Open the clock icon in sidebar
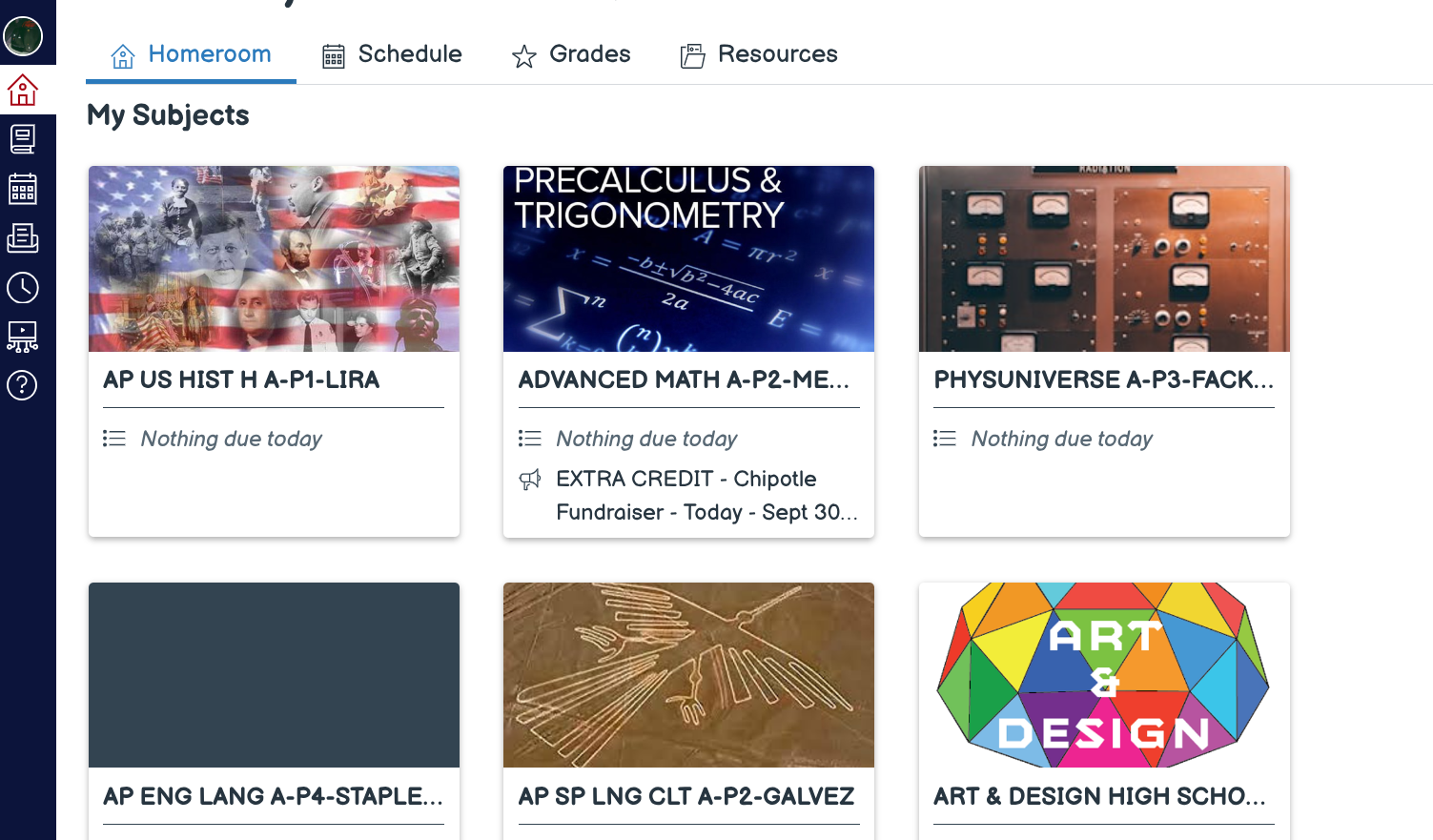The height and width of the screenshot is (840, 1433). coord(23,287)
